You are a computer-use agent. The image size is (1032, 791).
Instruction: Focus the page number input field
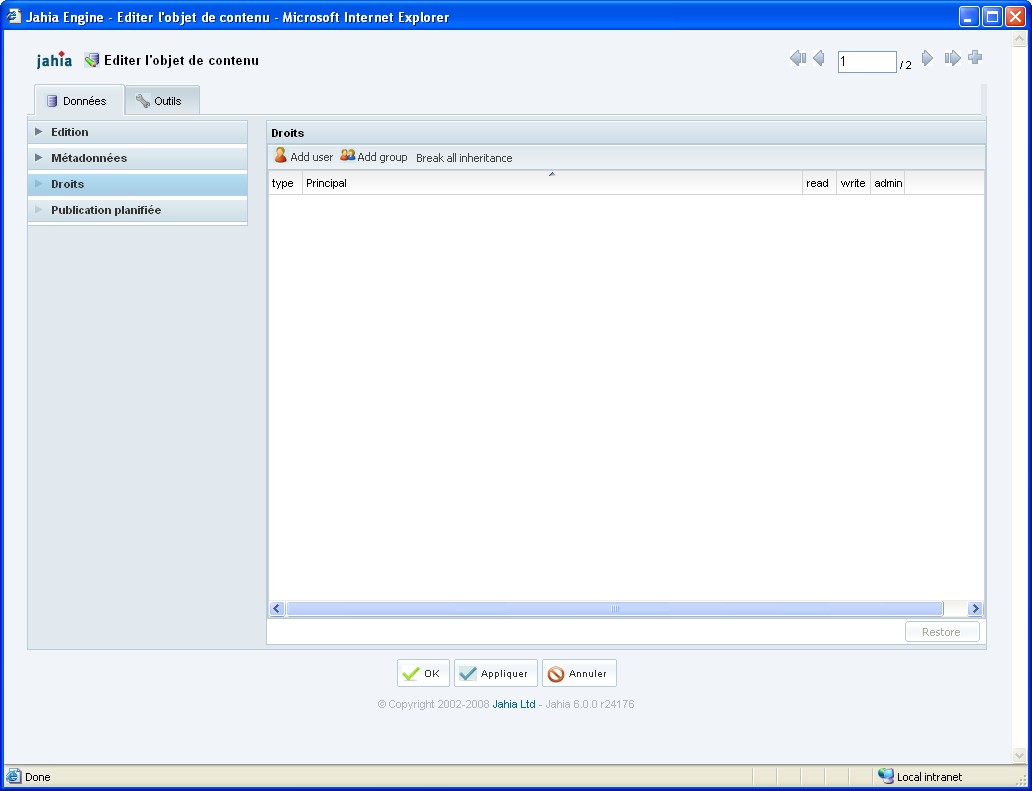point(867,62)
